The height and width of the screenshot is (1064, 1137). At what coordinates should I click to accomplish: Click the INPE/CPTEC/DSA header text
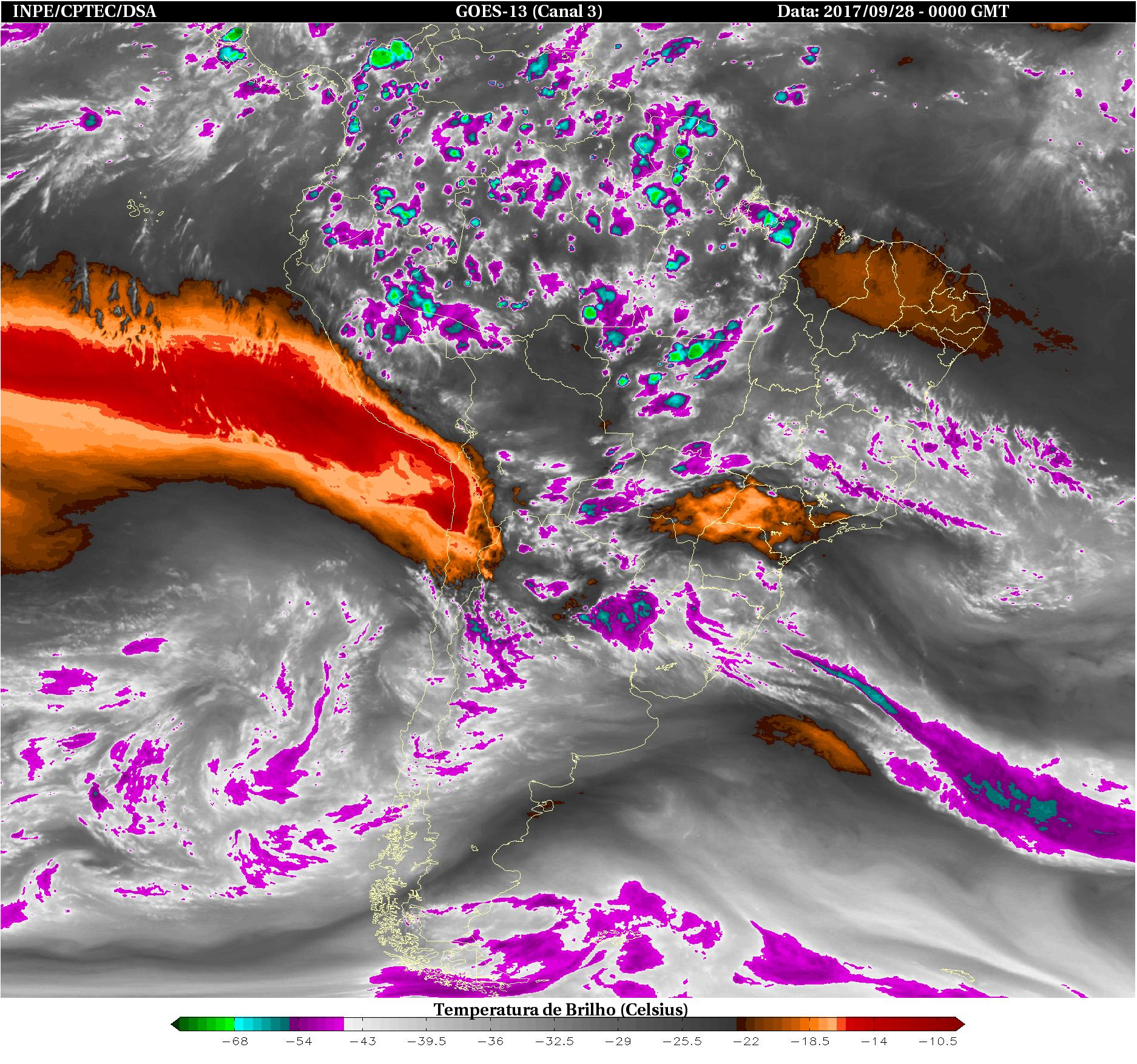click(84, 12)
